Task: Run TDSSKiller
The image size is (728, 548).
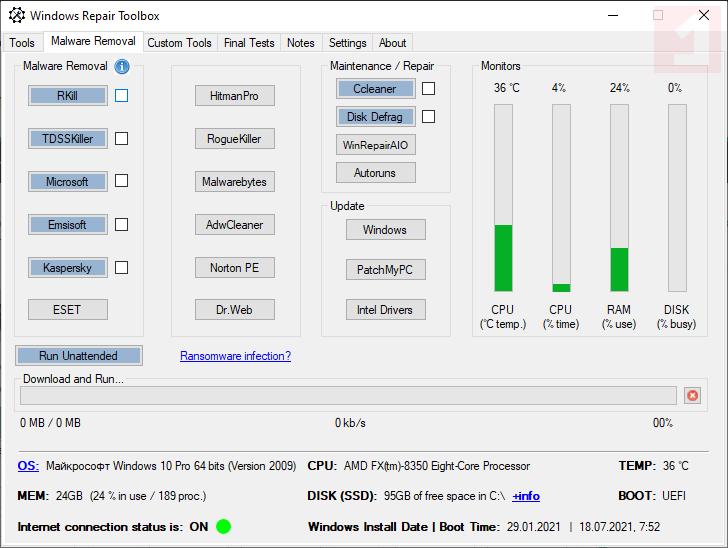Action: coord(68,138)
